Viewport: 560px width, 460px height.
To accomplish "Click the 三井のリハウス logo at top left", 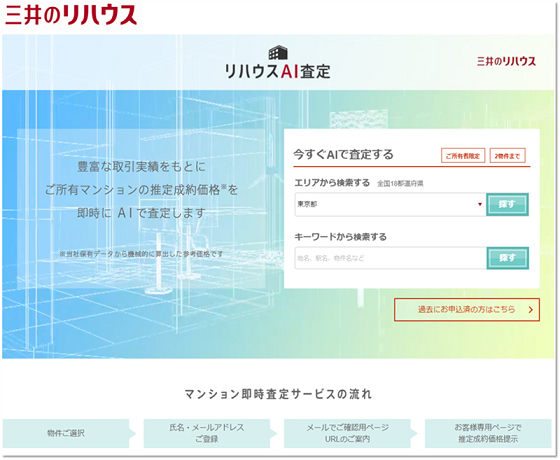I will click(71, 15).
